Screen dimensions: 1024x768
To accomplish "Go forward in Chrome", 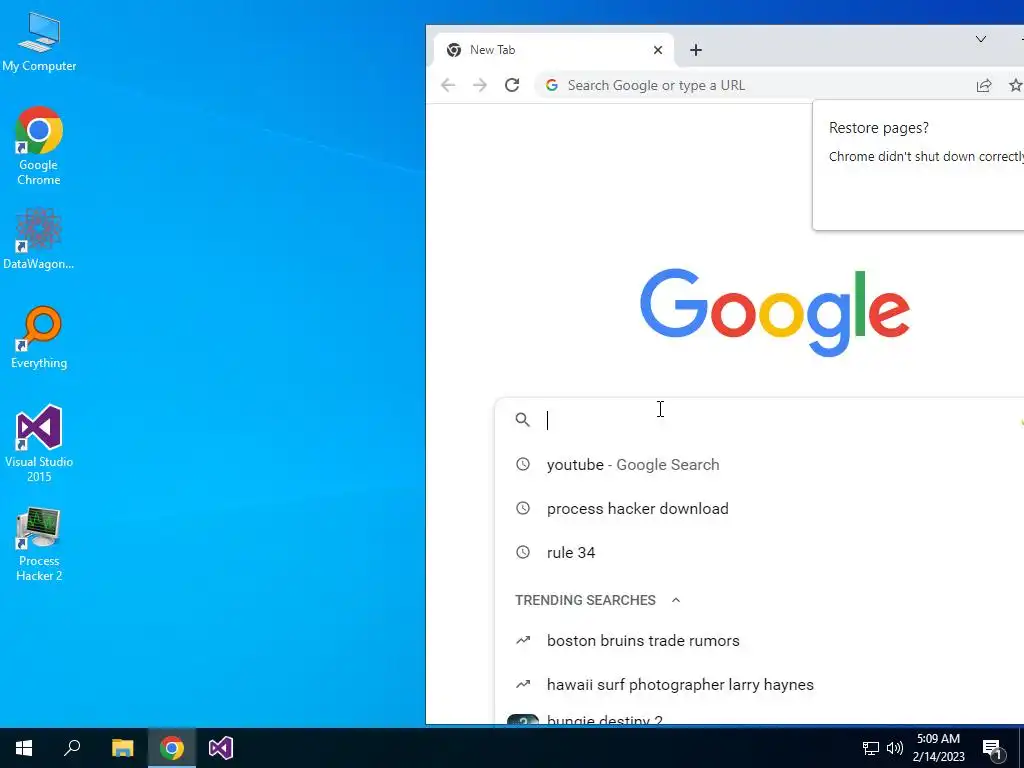I will (480, 85).
